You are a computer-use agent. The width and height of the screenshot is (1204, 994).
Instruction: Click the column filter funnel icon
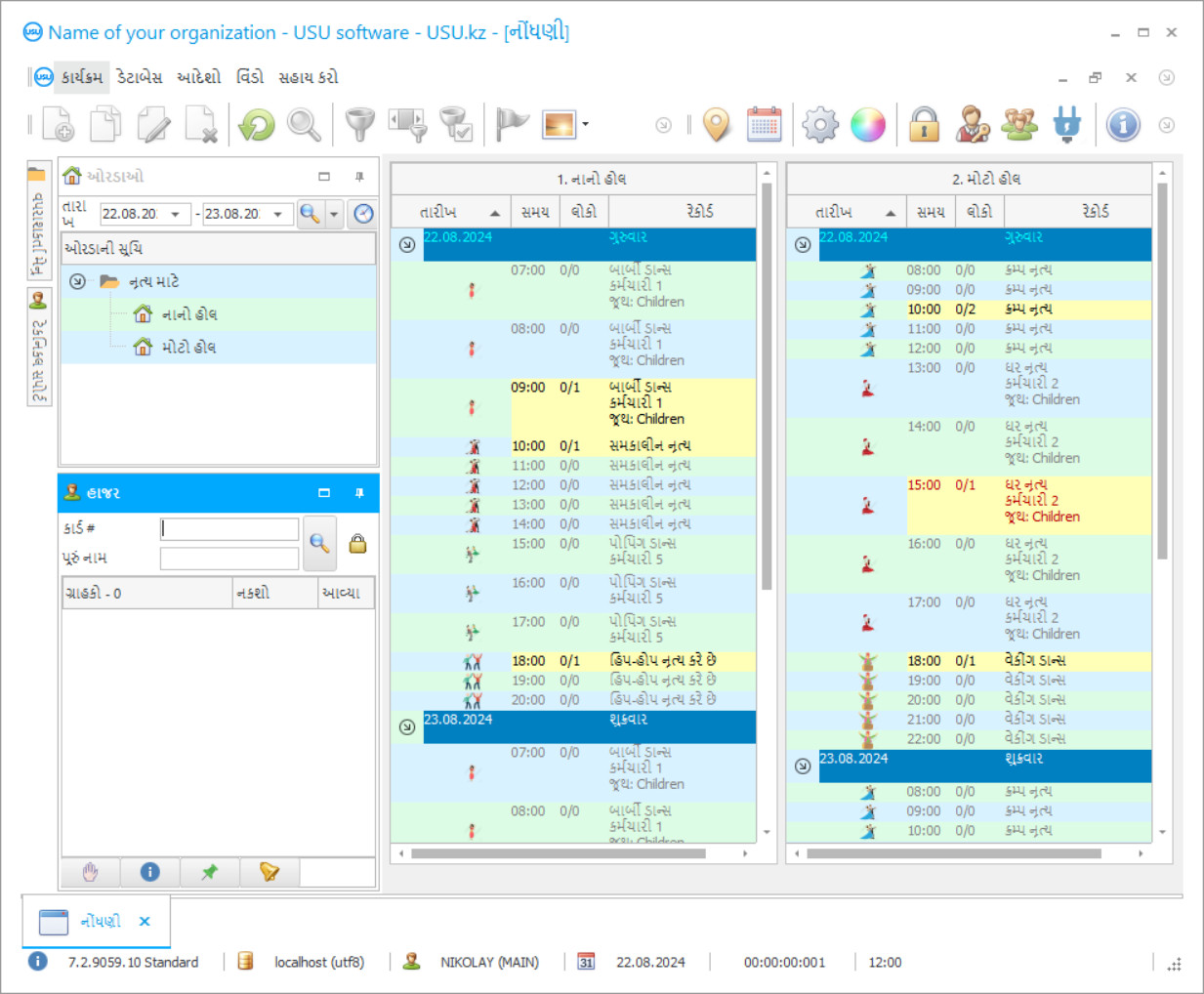[408, 125]
